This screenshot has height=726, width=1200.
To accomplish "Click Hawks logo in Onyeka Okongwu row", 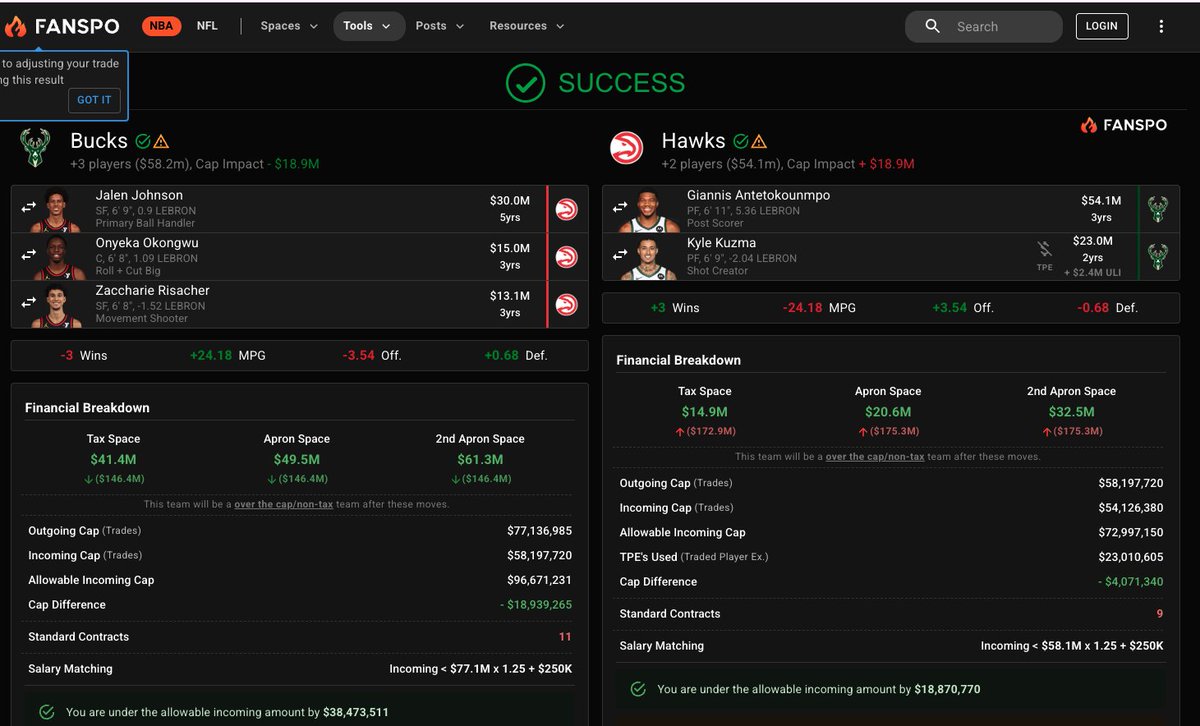I will [566, 257].
